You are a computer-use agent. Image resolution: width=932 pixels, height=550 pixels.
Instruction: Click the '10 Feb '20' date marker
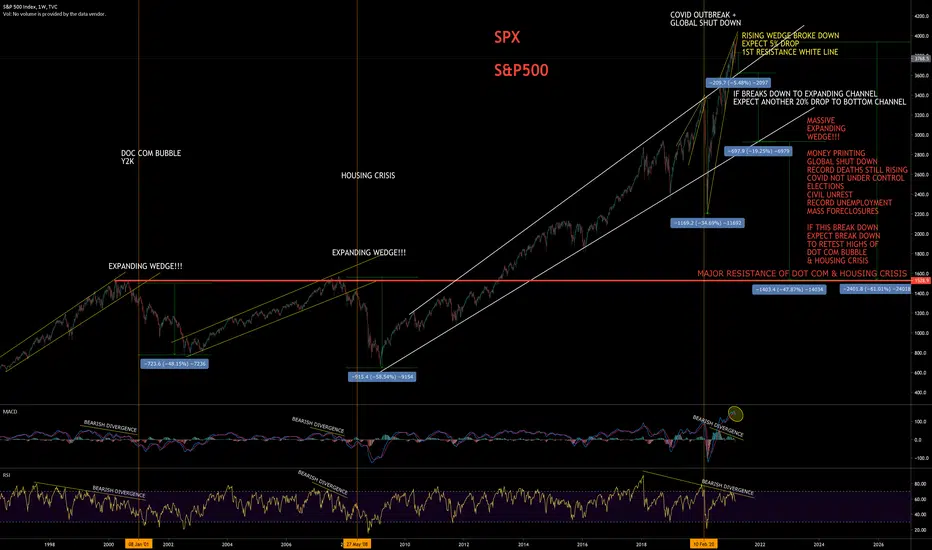pyautogui.click(x=704, y=543)
